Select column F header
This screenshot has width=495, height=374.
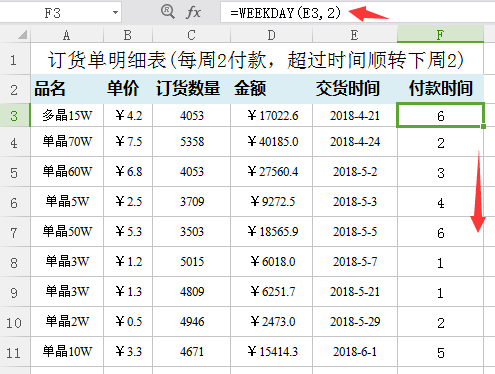440,35
